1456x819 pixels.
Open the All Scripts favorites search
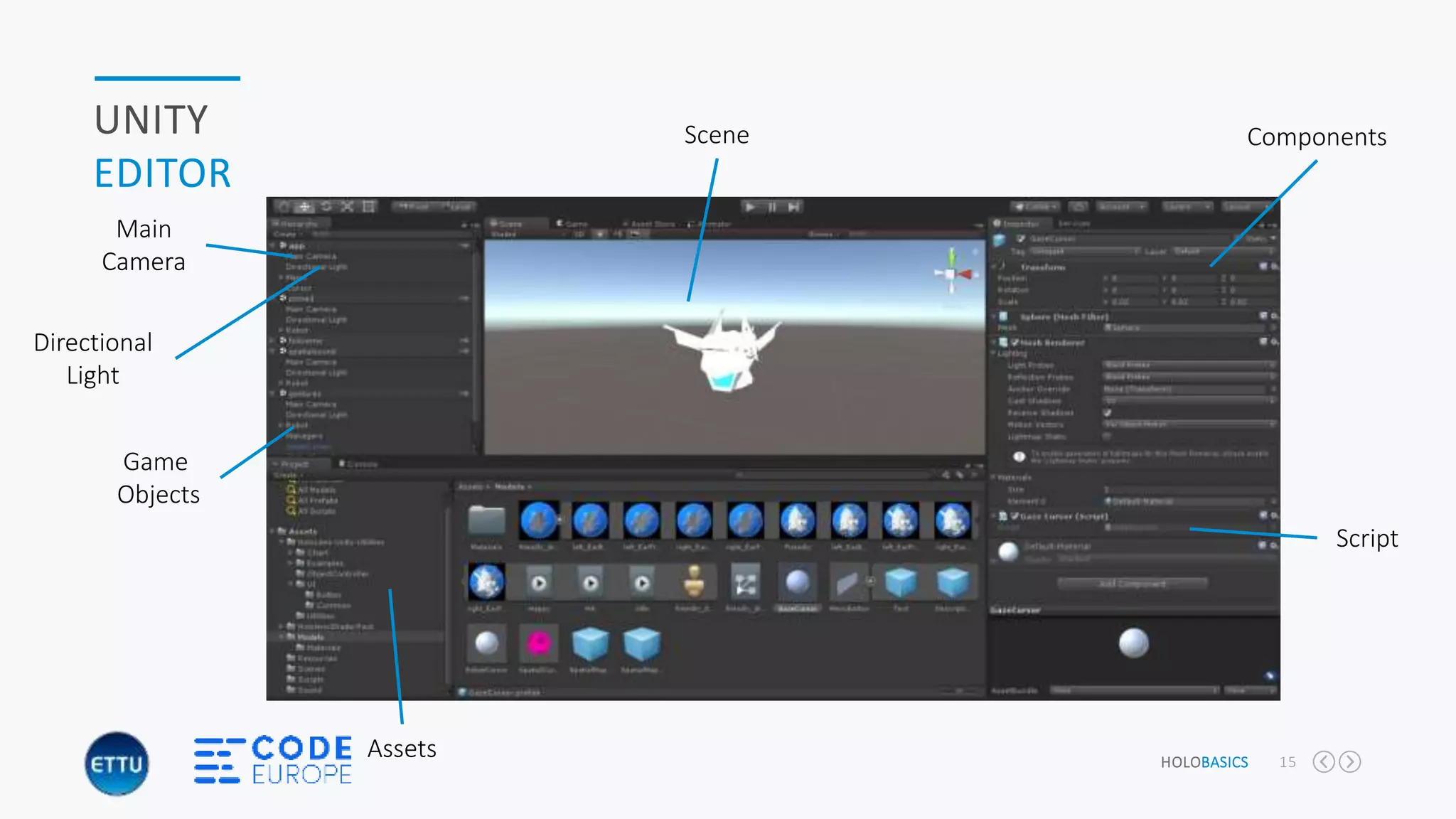coord(311,511)
